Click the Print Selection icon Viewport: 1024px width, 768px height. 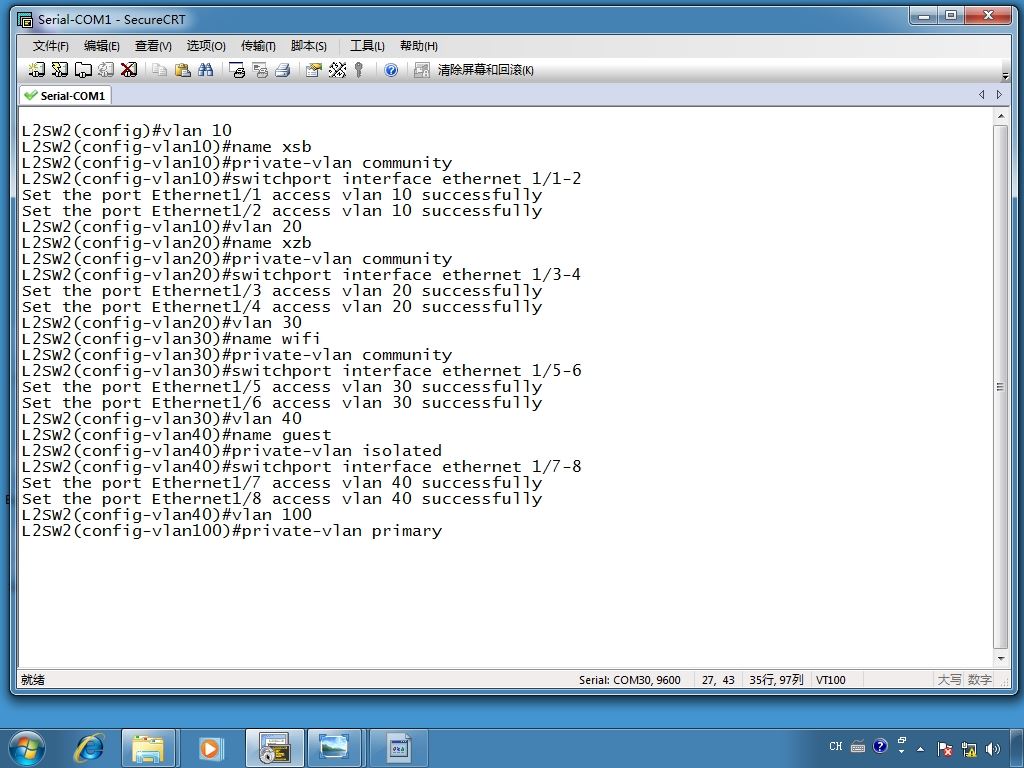[260, 70]
